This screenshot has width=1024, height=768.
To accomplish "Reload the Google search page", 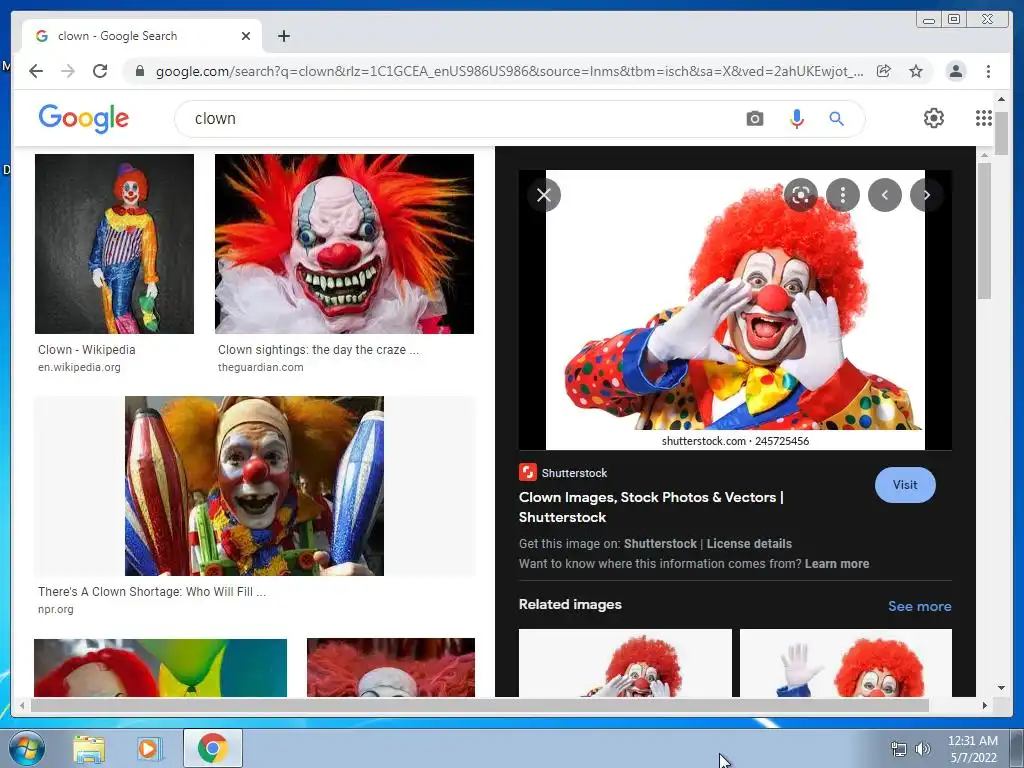I will click(x=100, y=71).
